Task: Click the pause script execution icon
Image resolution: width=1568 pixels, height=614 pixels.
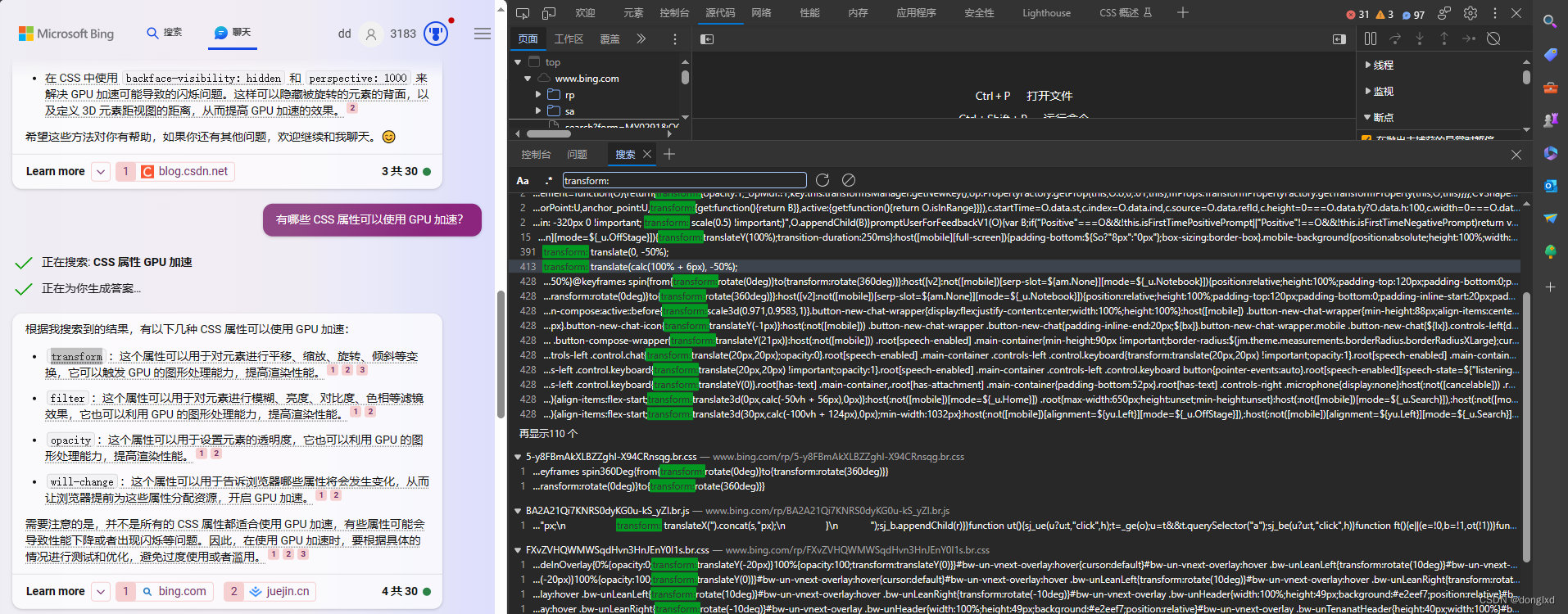Action: pos(1371,38)
